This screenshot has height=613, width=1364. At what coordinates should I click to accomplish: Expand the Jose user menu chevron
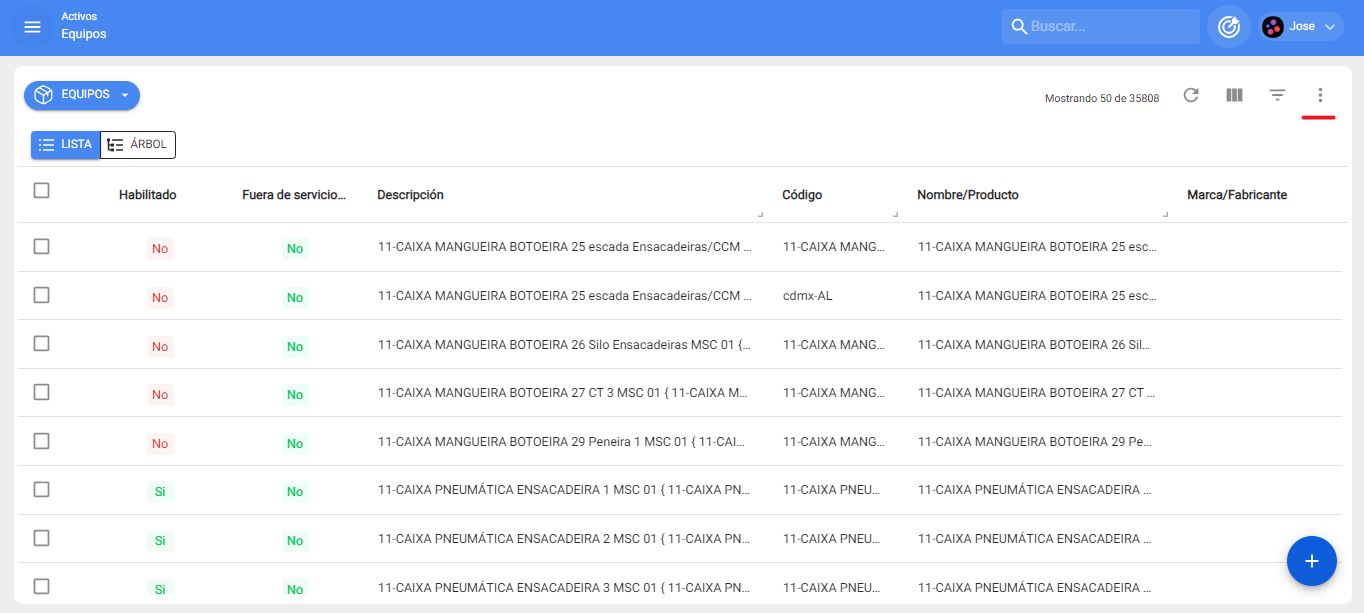1330,27
